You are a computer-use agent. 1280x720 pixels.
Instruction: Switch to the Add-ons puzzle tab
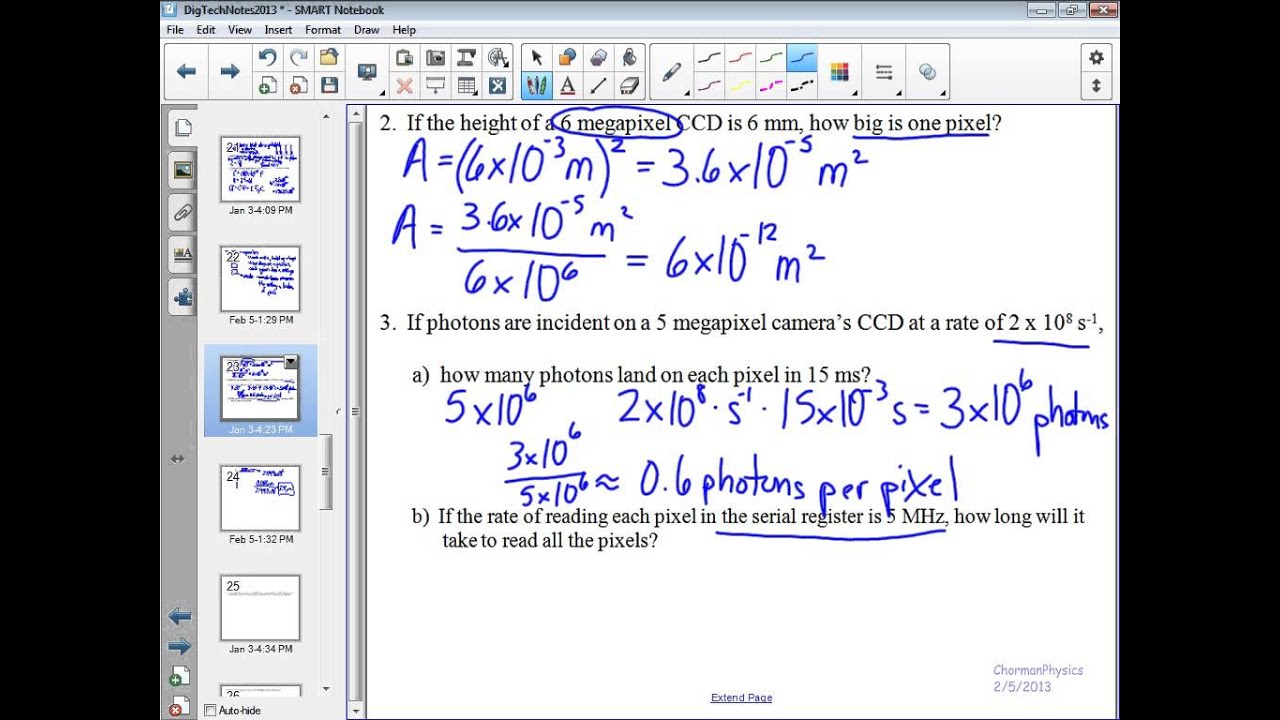(x=182, y=297)
